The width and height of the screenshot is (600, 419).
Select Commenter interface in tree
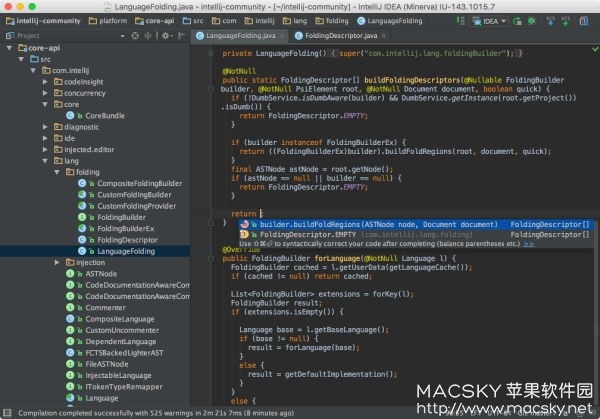(105, 308)
